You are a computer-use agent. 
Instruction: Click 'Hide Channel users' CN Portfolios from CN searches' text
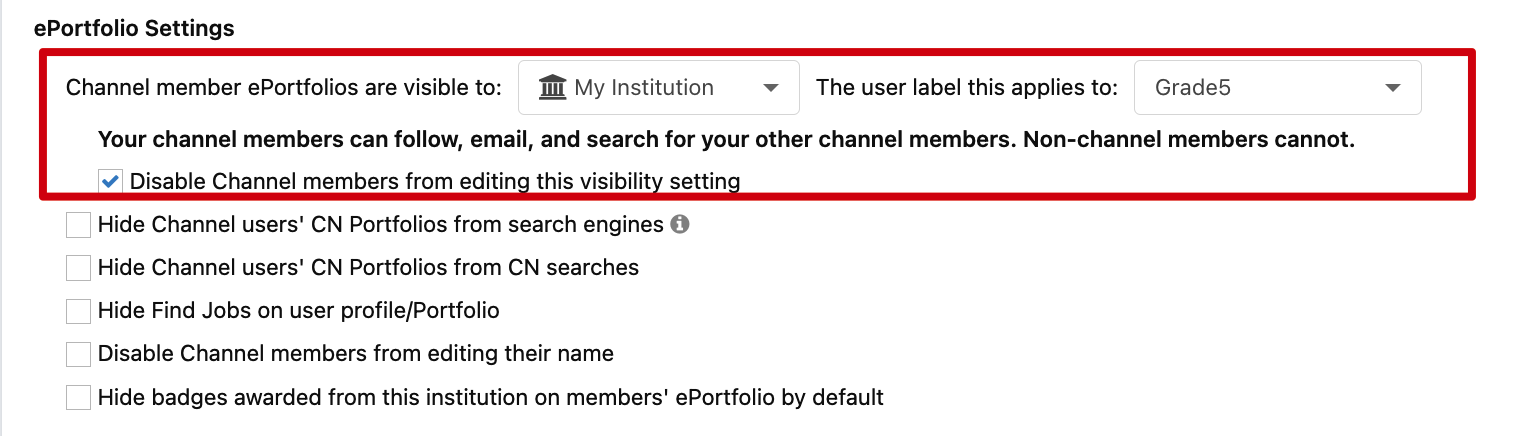coord(369,268)
